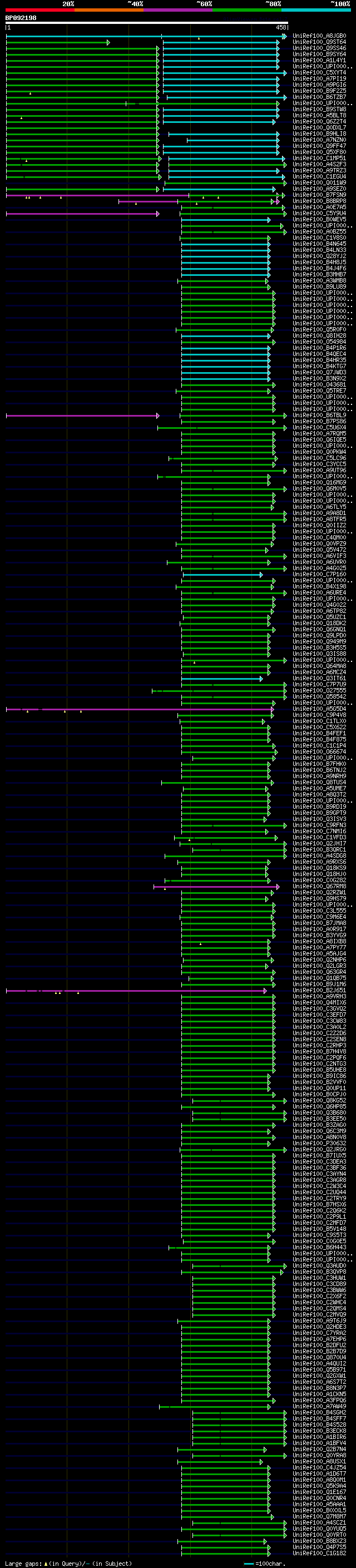This screenshot has width=356, height=1568.
Task: Select the UniRef100_Q5TRE7 label
Action: click(x=319, y=391)
